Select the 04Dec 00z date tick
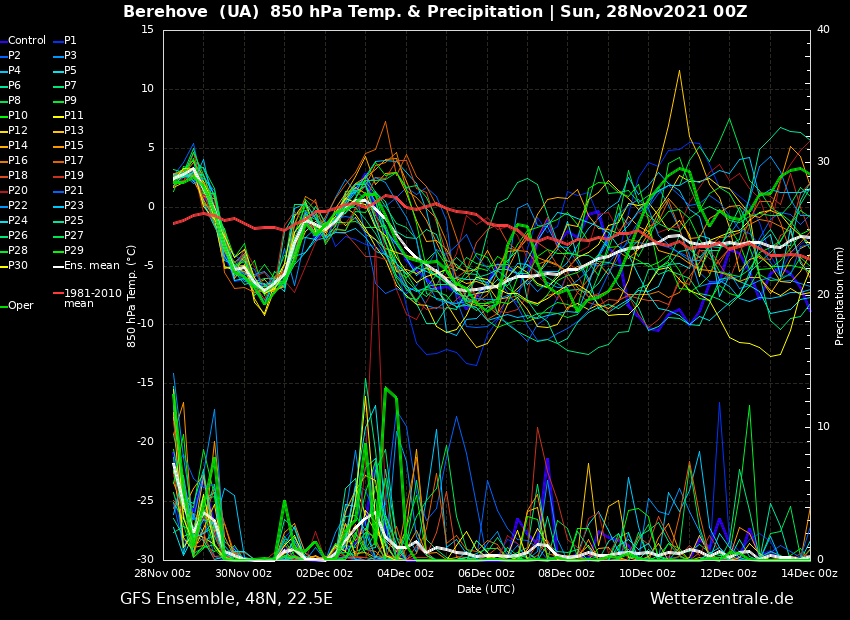The height and width of the screenshot is (620, 850). [x=405, y=574]
